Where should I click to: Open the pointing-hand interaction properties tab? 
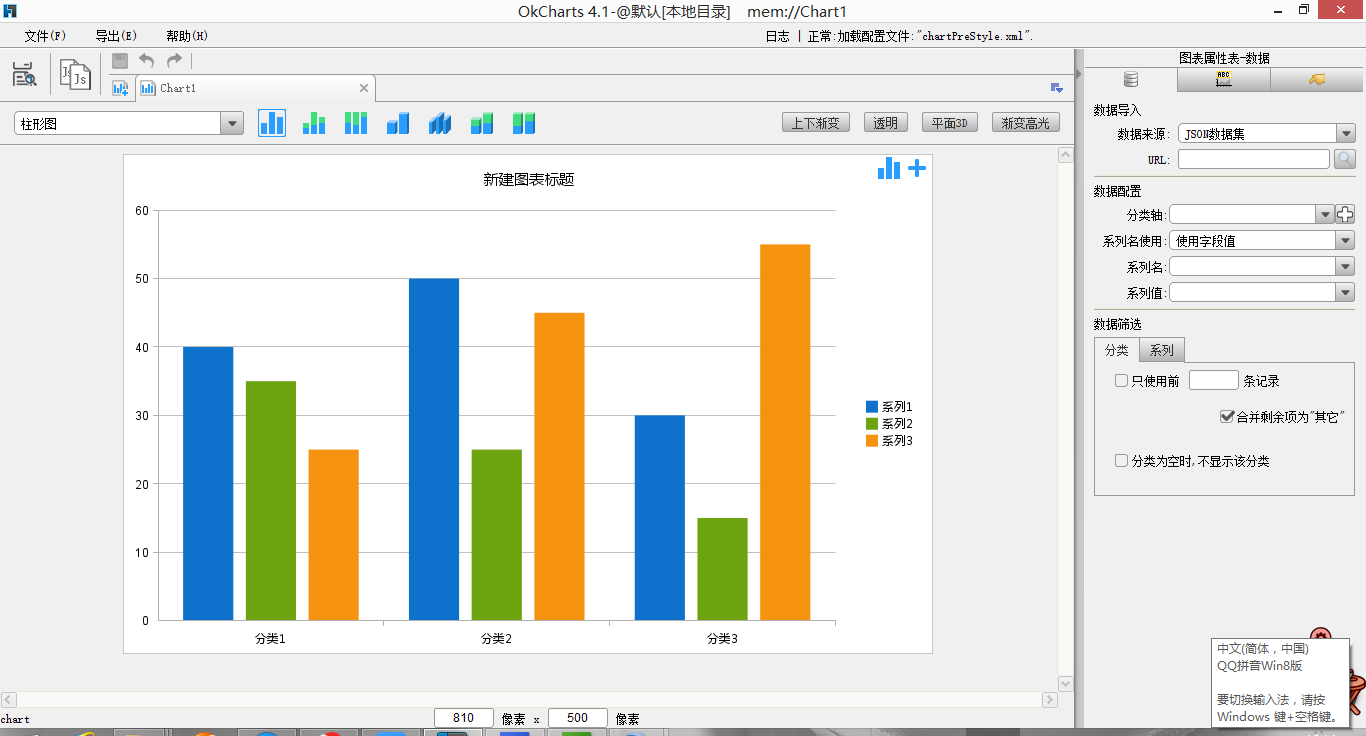(x=1317, y=80)
